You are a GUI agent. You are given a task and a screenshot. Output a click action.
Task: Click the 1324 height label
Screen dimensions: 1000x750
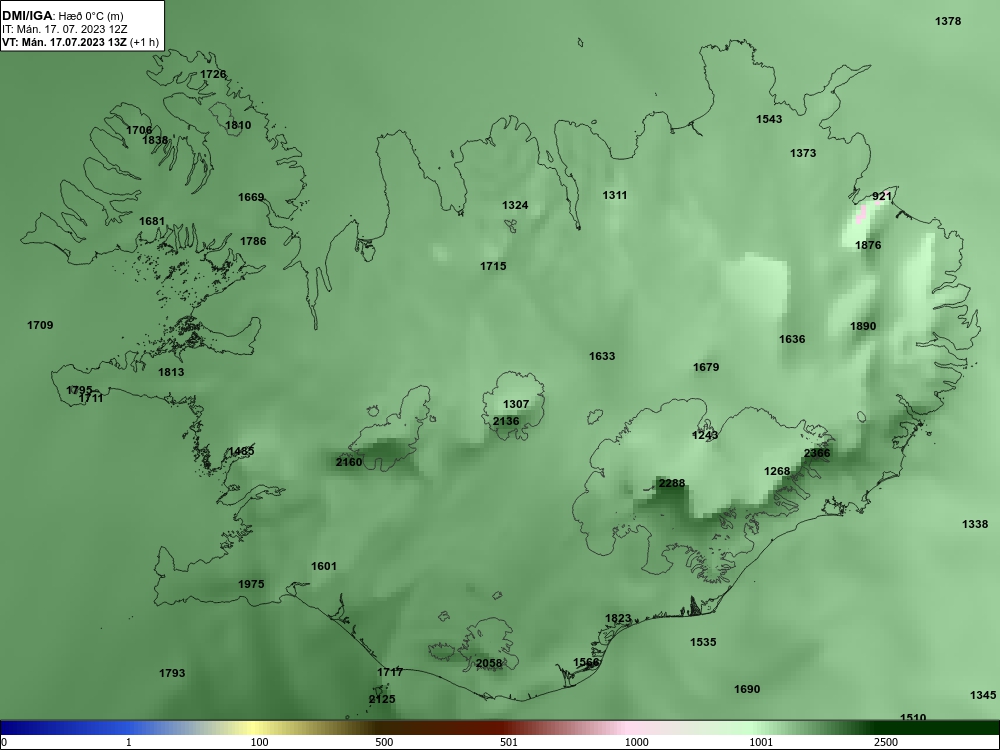515,205
